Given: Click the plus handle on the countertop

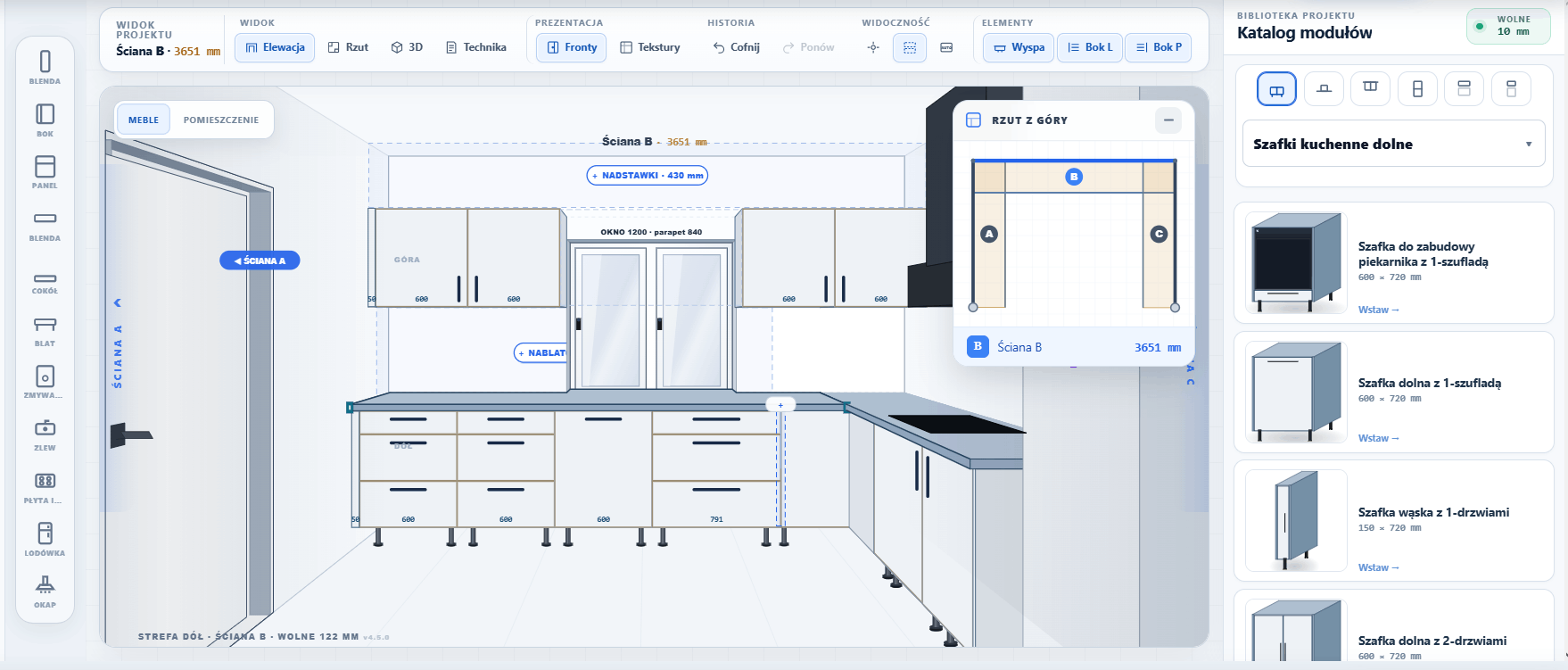Looking at the screenshot, I should click(780, 405).
